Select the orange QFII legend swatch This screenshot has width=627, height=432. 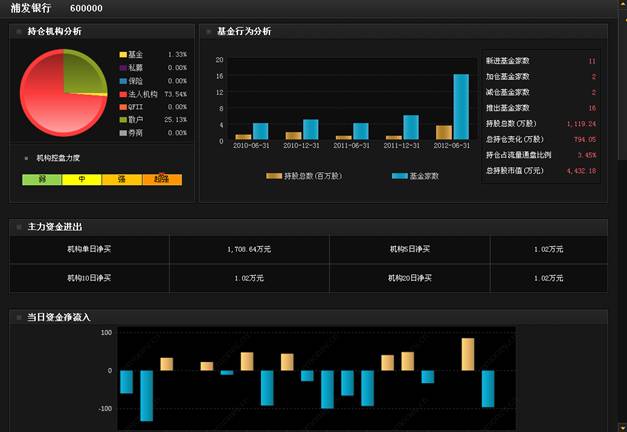pos(123,107)
